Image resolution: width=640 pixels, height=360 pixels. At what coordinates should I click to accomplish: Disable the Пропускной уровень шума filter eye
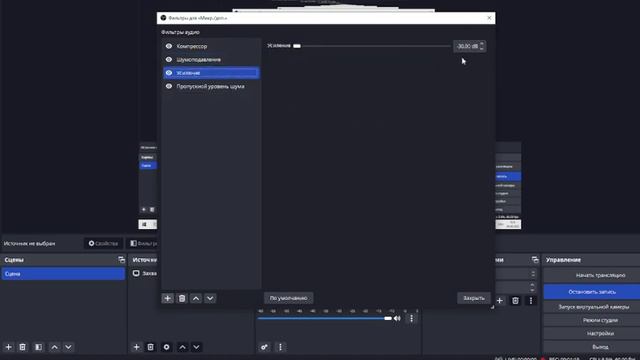pyautogui.click(x=169, y=87)
